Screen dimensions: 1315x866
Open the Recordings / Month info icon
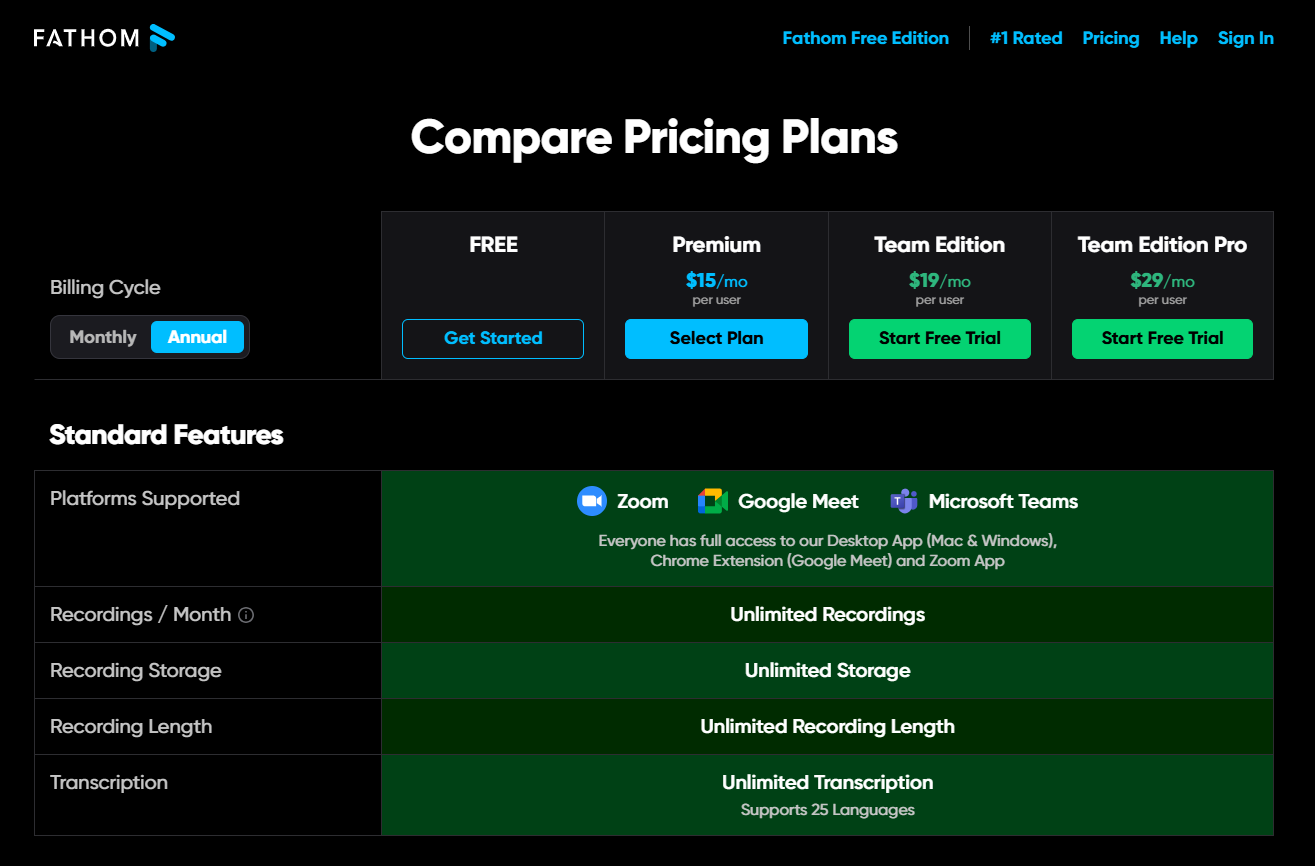coord(246,615)
